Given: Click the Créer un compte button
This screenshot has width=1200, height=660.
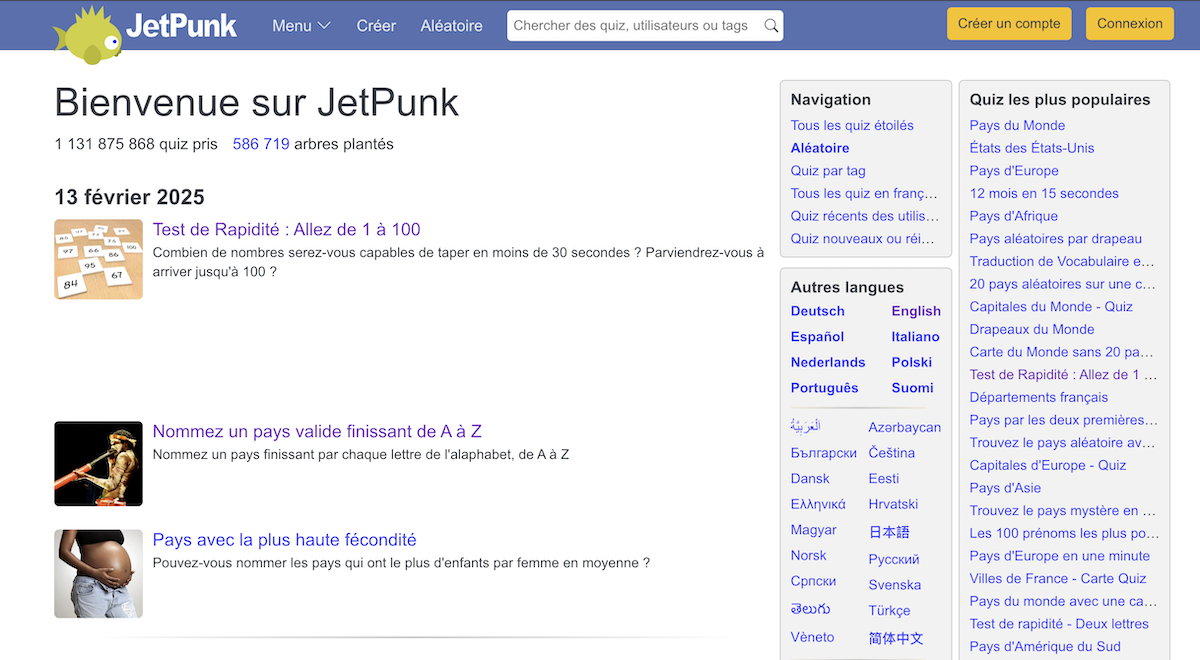Looking at the screenshot, I should click(x=1009, y=24).
